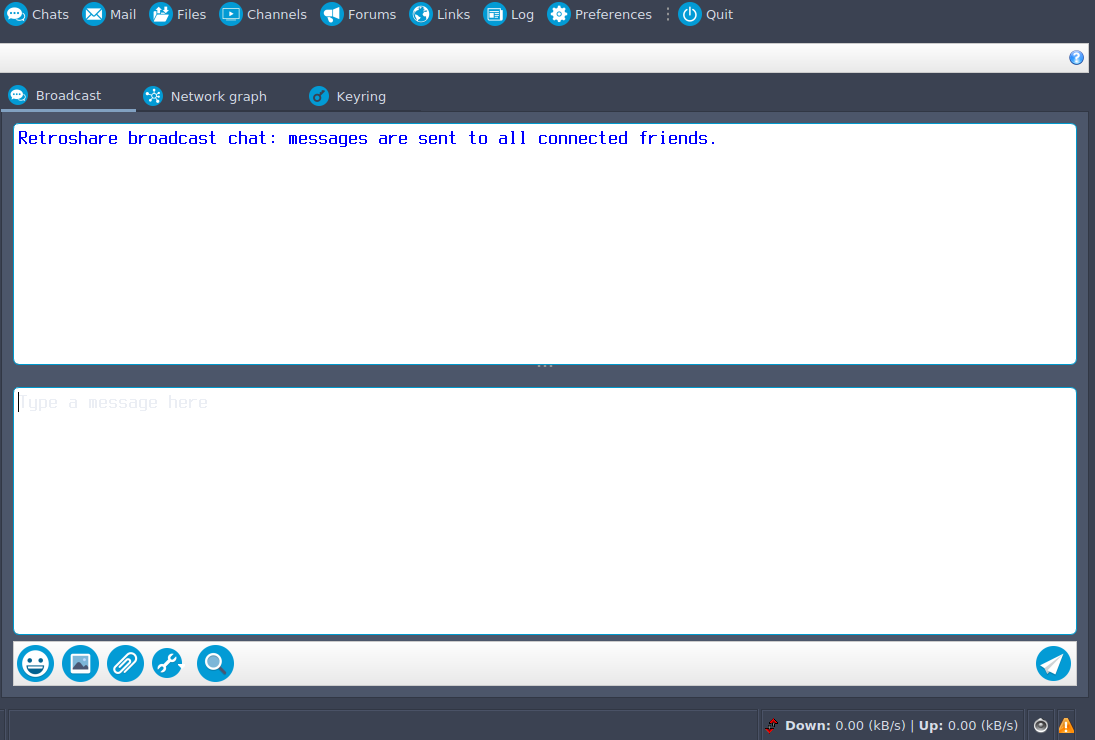This screenshot has width=1095, height=740.
Task: Send the message using the paper plane icon
Action: 1053,663
